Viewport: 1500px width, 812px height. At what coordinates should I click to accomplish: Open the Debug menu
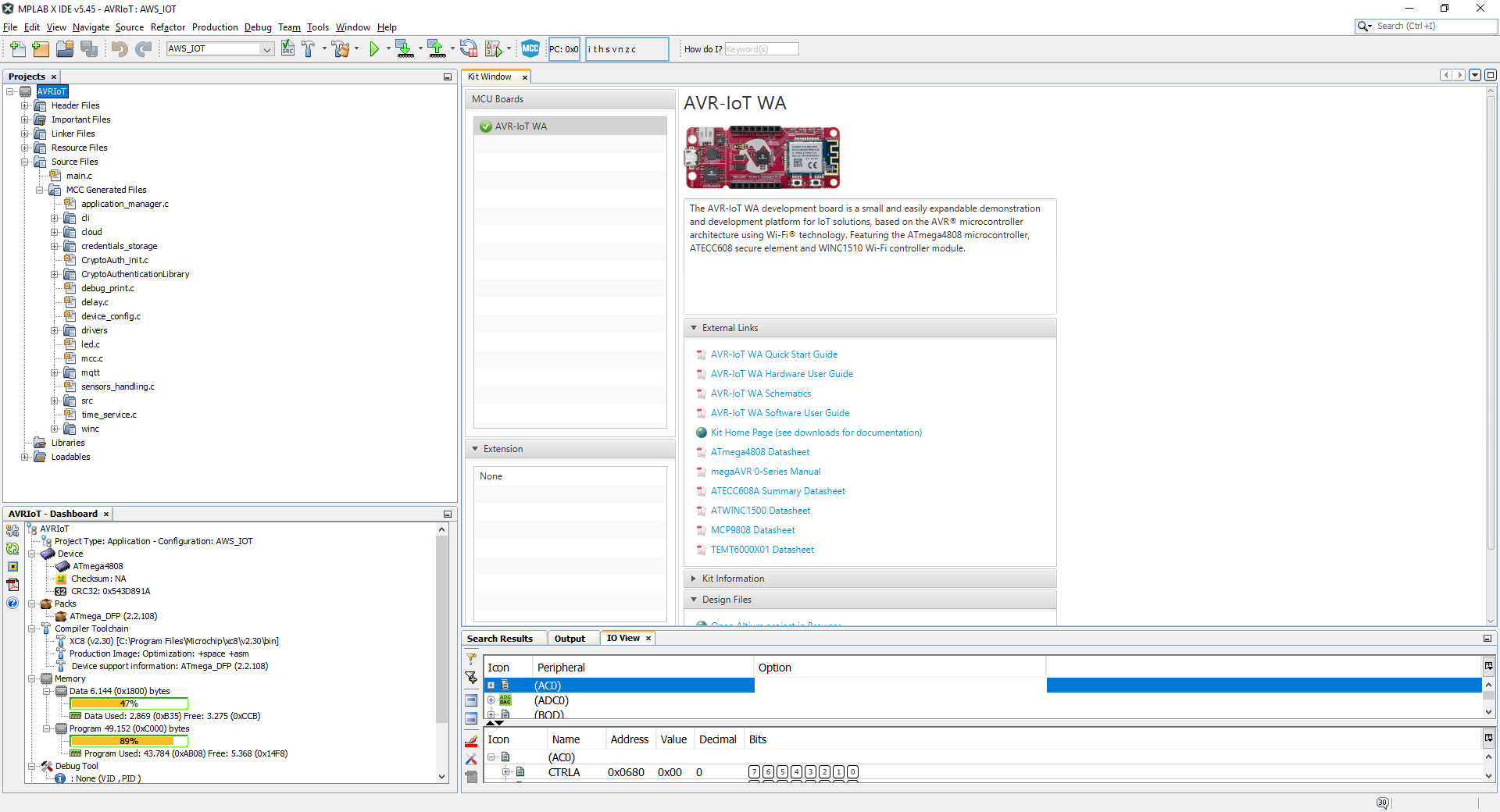[x=258, y=27]
